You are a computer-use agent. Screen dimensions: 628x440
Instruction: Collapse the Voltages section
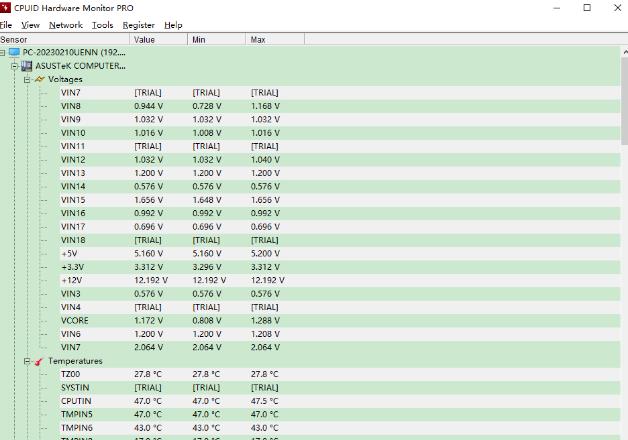tap(27, 80)
